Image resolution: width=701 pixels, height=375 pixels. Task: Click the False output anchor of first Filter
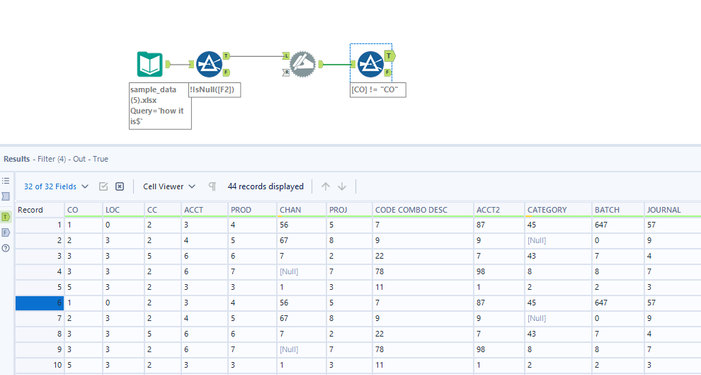(226, 72)
